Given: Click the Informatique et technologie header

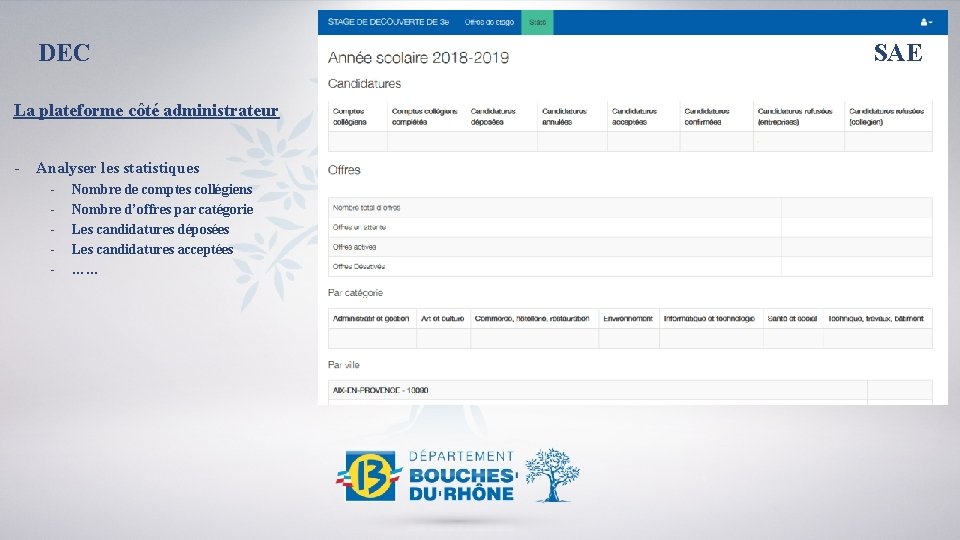Looking at the screenshot, I should [709, 318].
